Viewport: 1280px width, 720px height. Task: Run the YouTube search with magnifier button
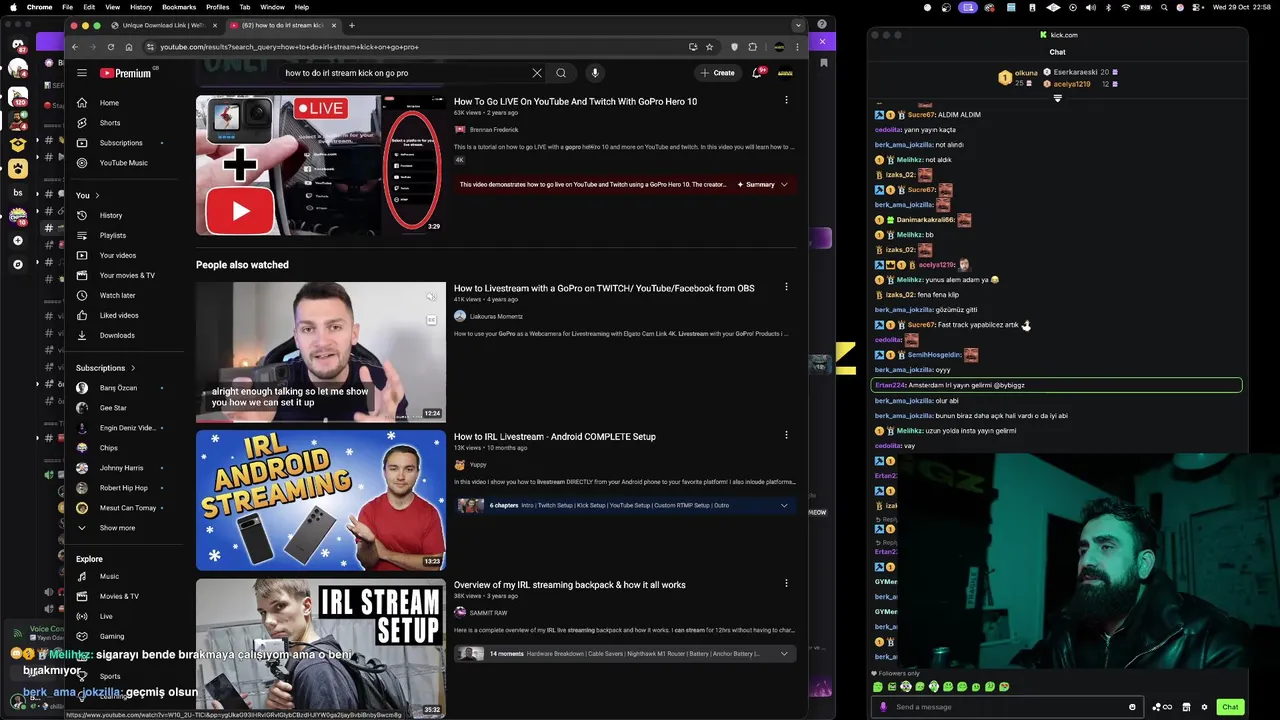pyautogui.click(x=561, y=73)
